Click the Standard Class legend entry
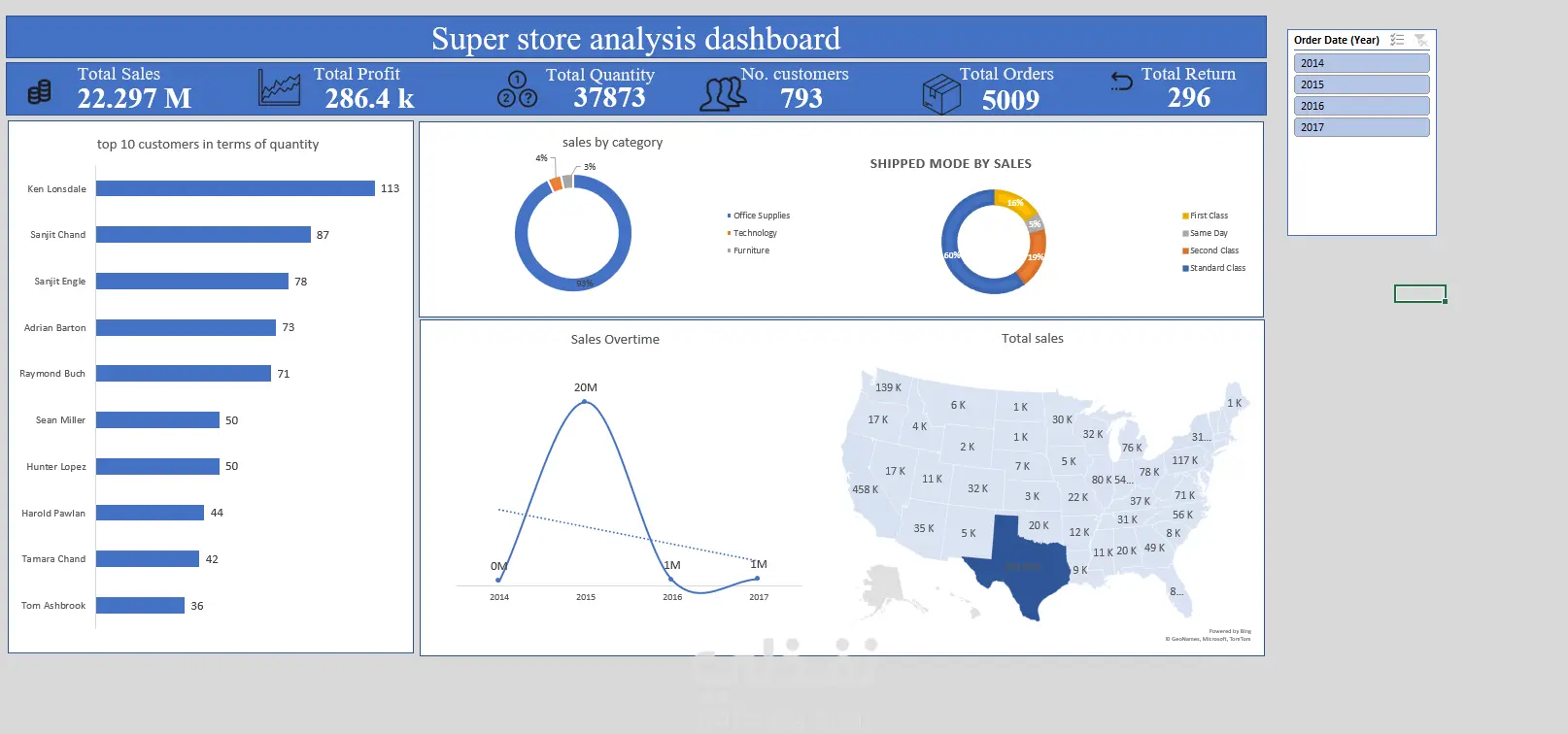Viewport: 1568px width, 734px height. 1213,268
